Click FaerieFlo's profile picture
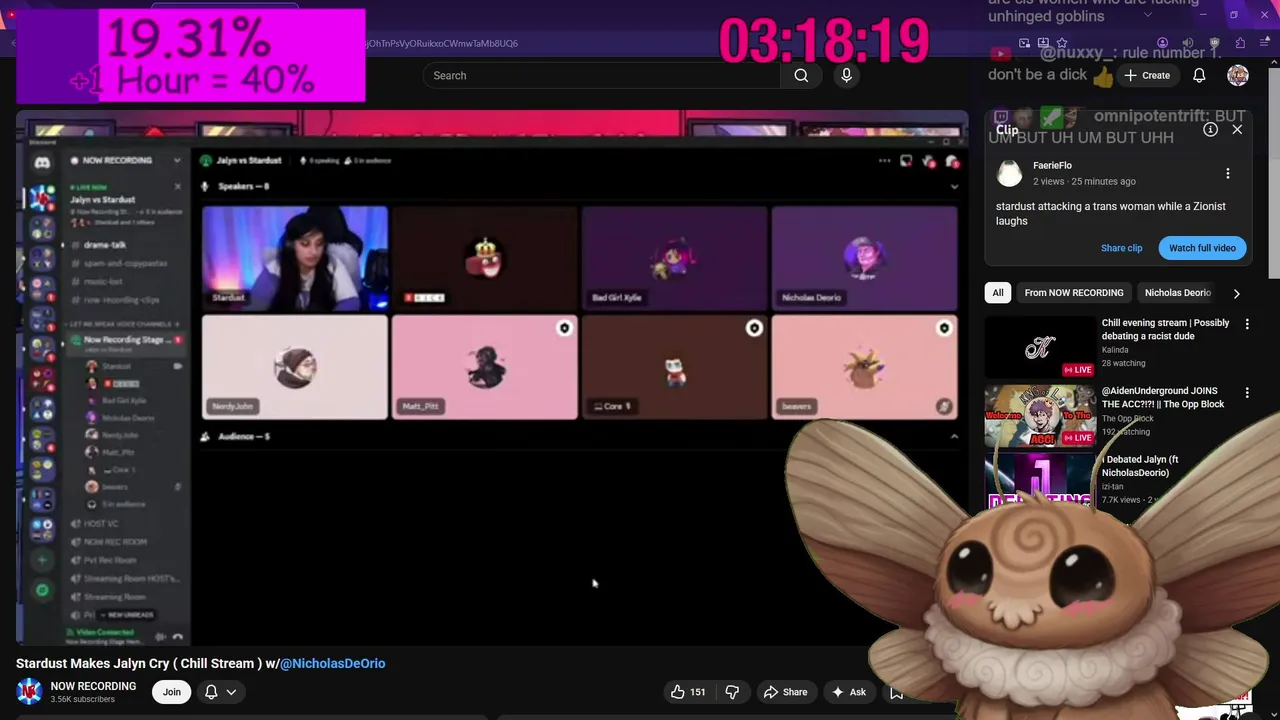Image resolution: width=1280 pixels, height=720 pixels. click(x=1010, y=173)
